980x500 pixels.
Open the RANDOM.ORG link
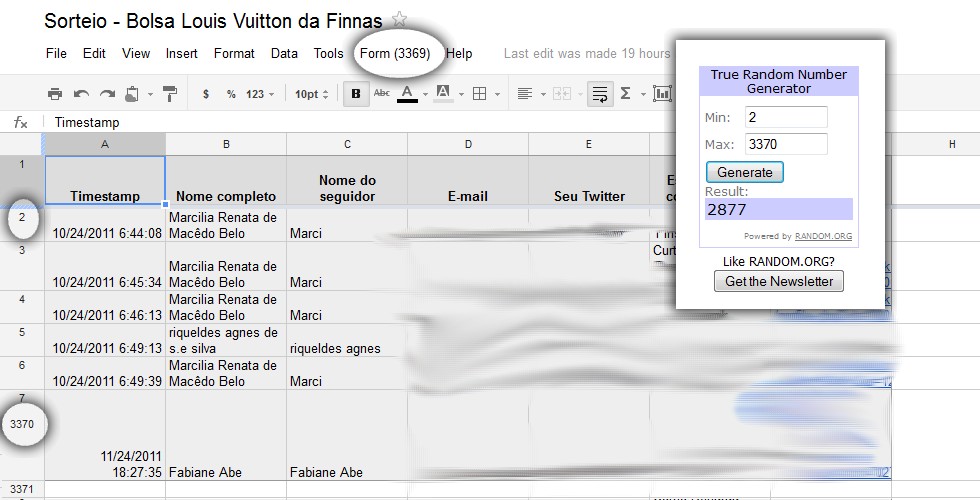pyautogui.click(x=823, y=236)
